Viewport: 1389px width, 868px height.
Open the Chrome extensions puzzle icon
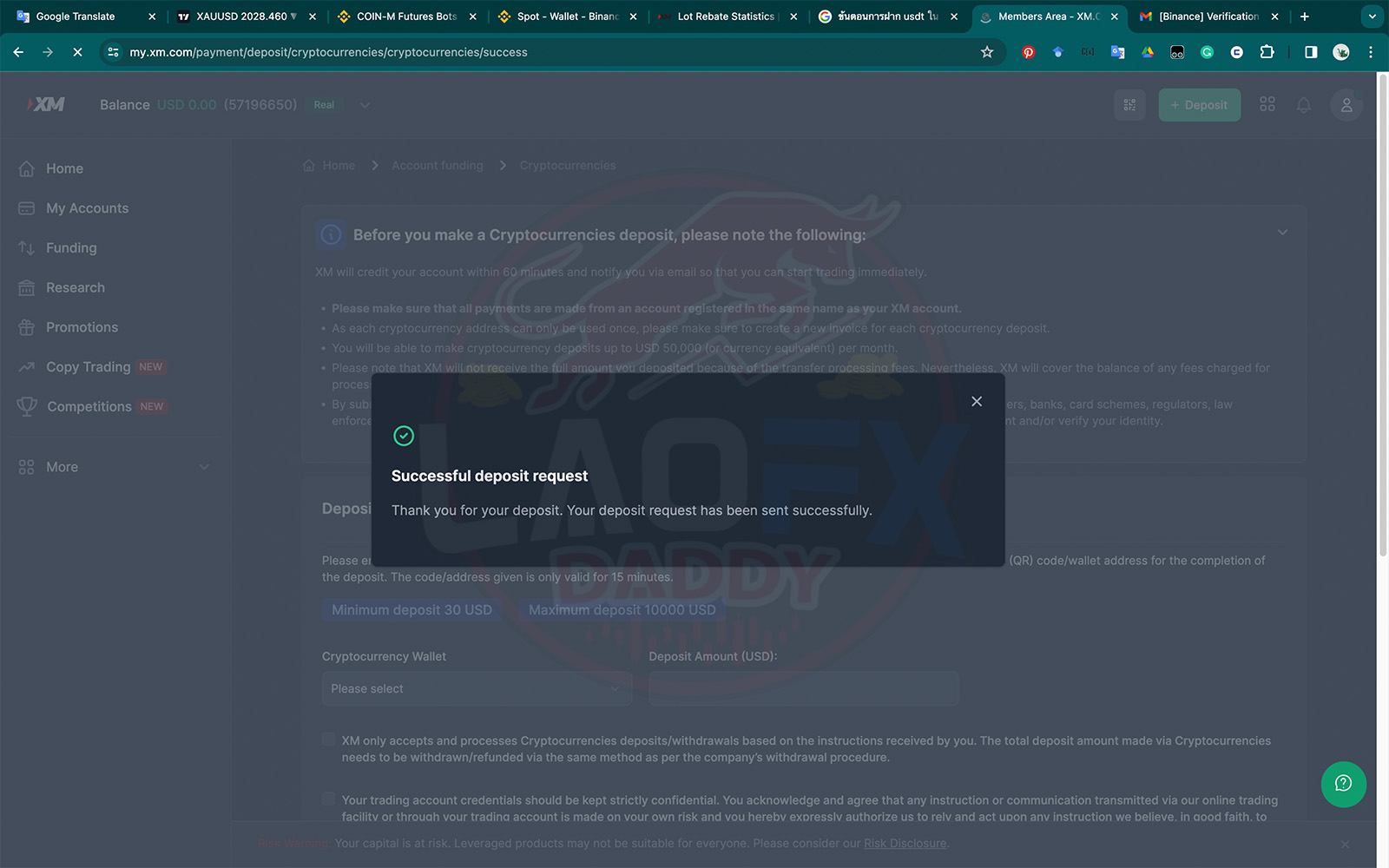pos(1267,52)
